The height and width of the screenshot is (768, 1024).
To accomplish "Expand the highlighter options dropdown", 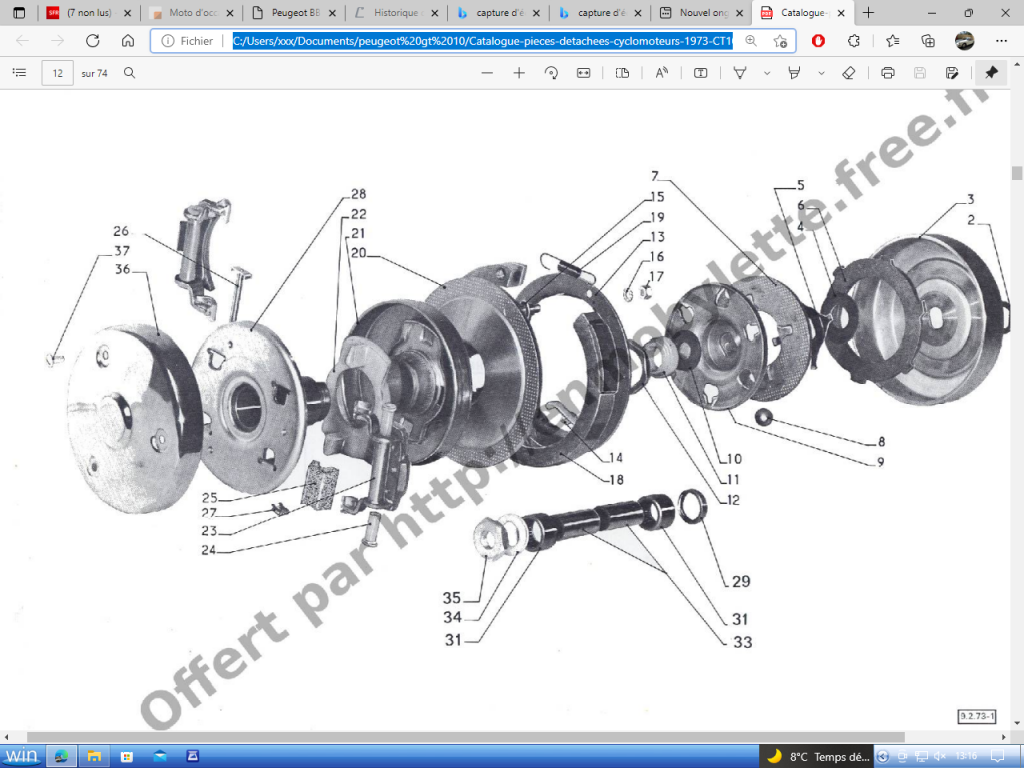I will click(x=821, y=73).
